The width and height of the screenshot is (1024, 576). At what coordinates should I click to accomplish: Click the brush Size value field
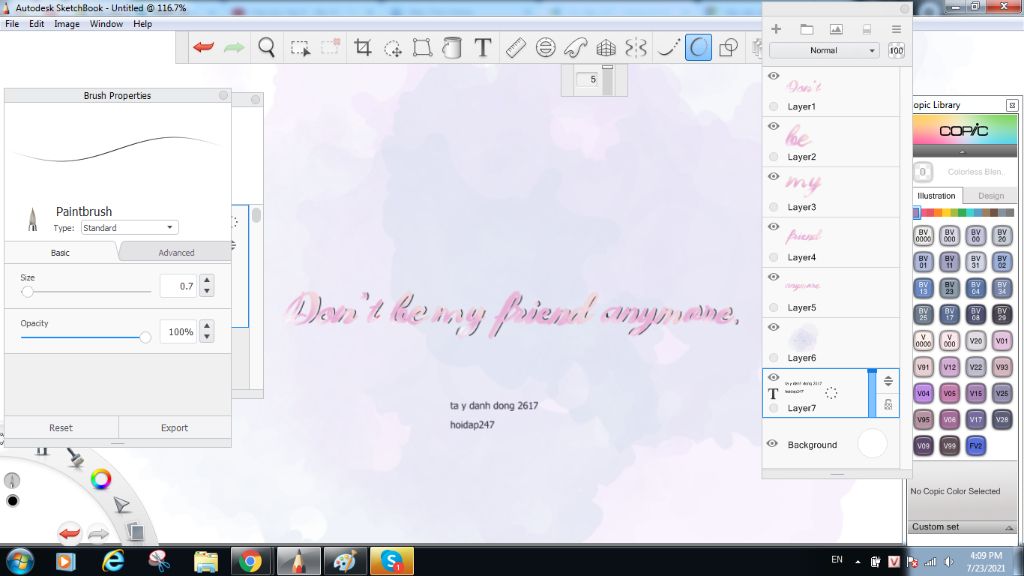click(178, 286)
